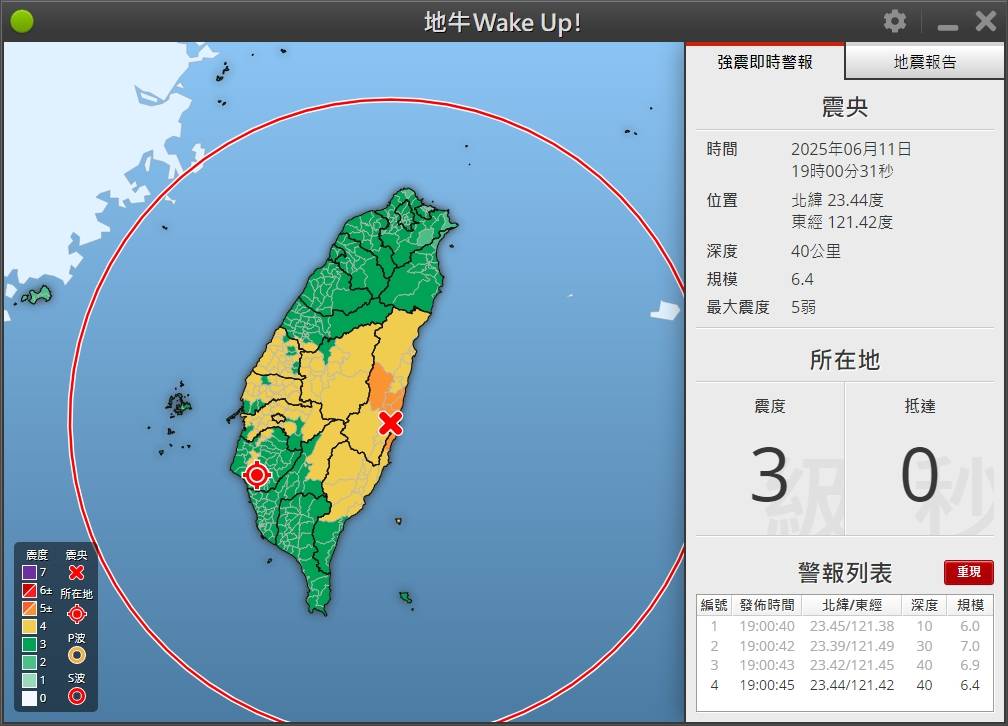This screenshot has width=1008, height=726.
Task: Click the light green intensity 1 legend swatch
Action: 30,680
